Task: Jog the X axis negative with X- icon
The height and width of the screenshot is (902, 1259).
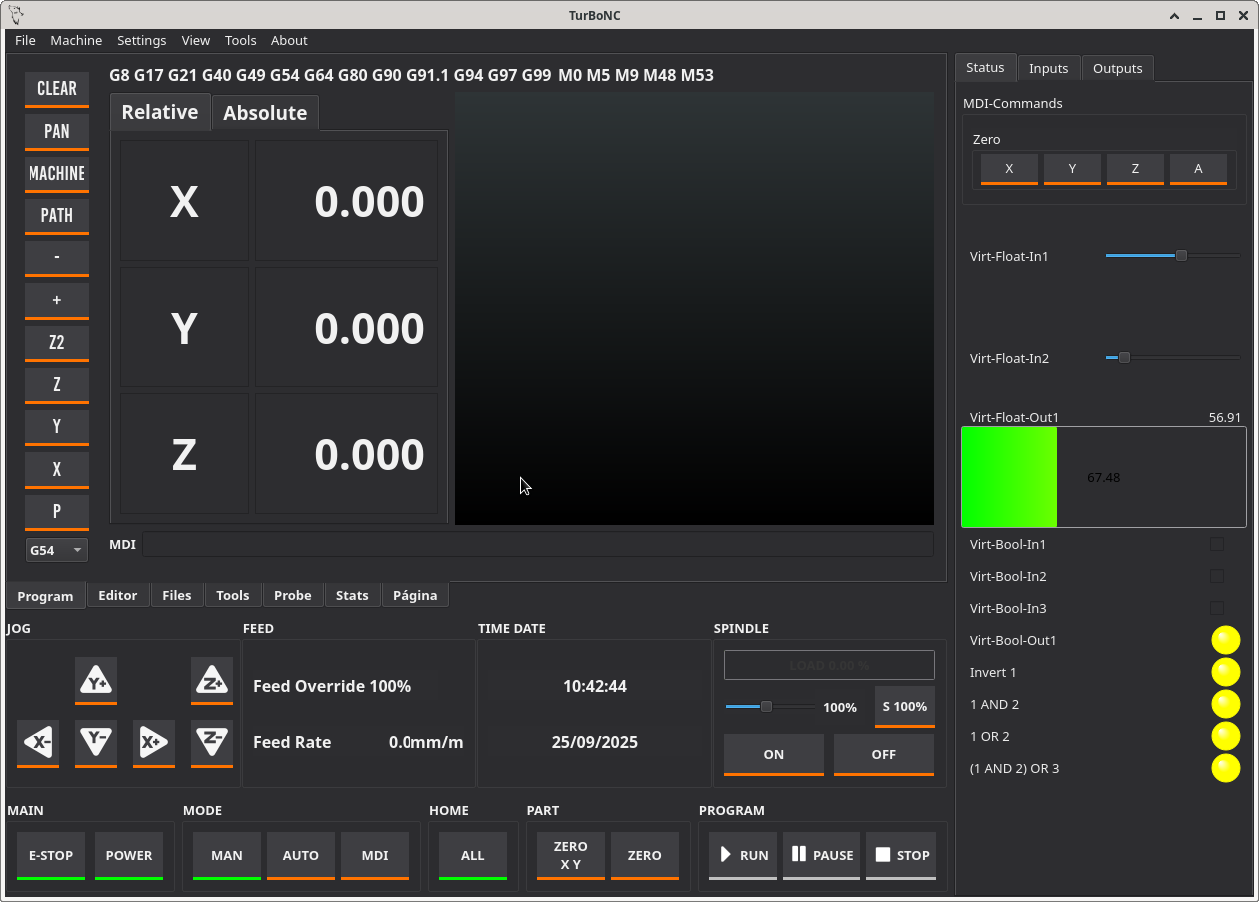Action: [38, 743]
